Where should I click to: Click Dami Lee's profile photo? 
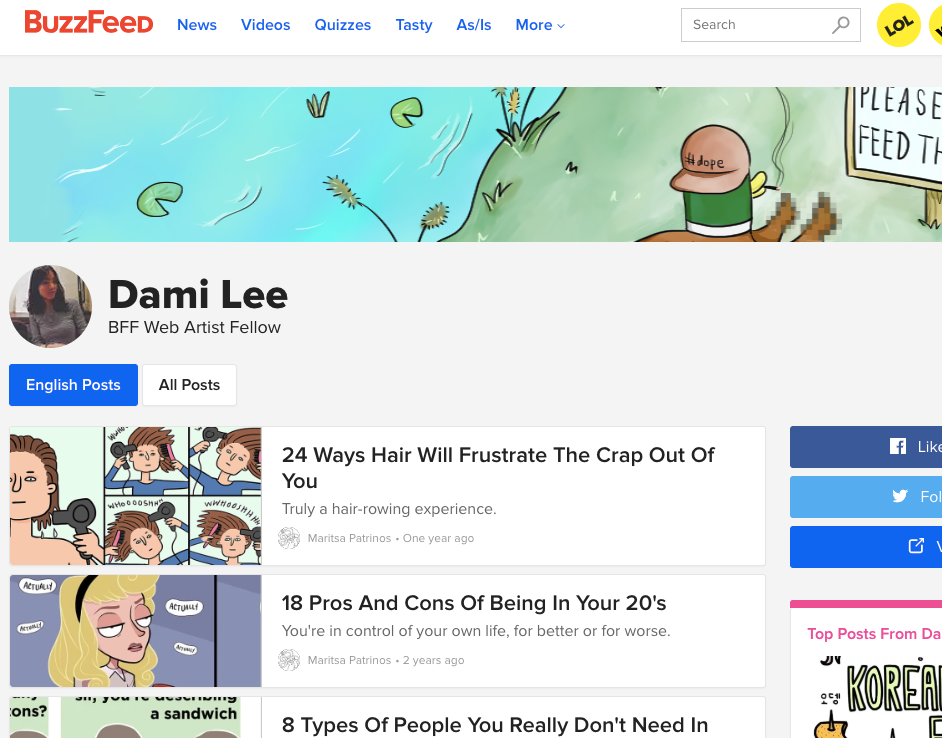click(50, 306)
